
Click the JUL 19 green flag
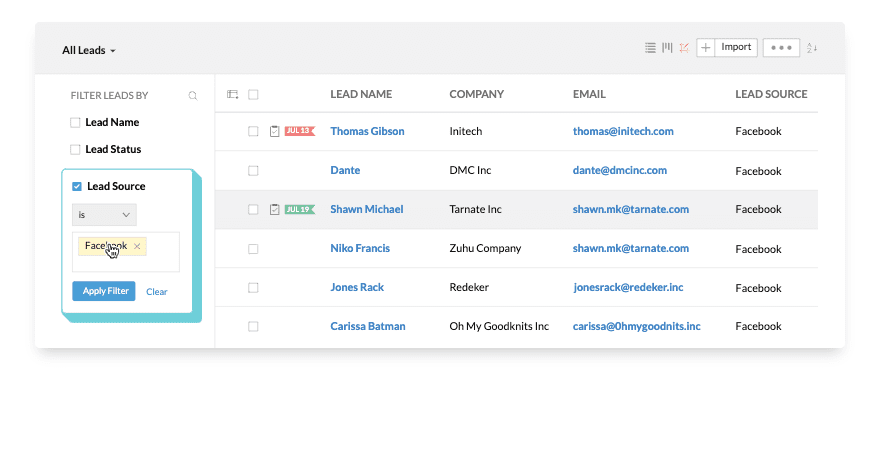pos(299,209)
